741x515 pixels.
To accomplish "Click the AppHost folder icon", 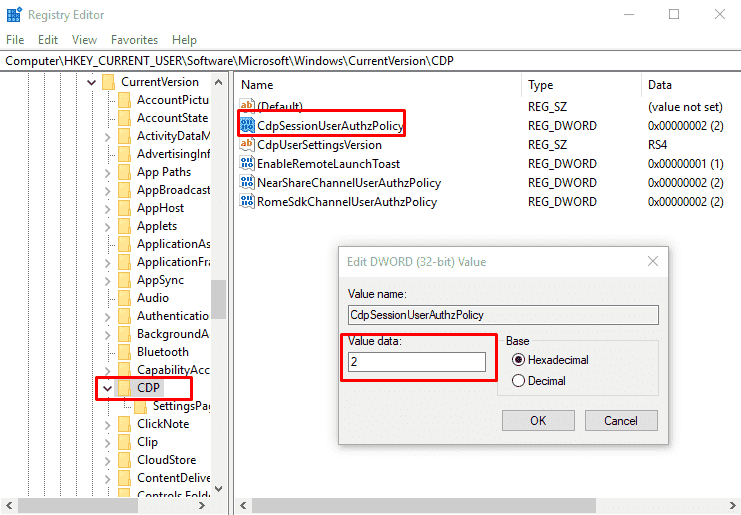I will 125,208.
